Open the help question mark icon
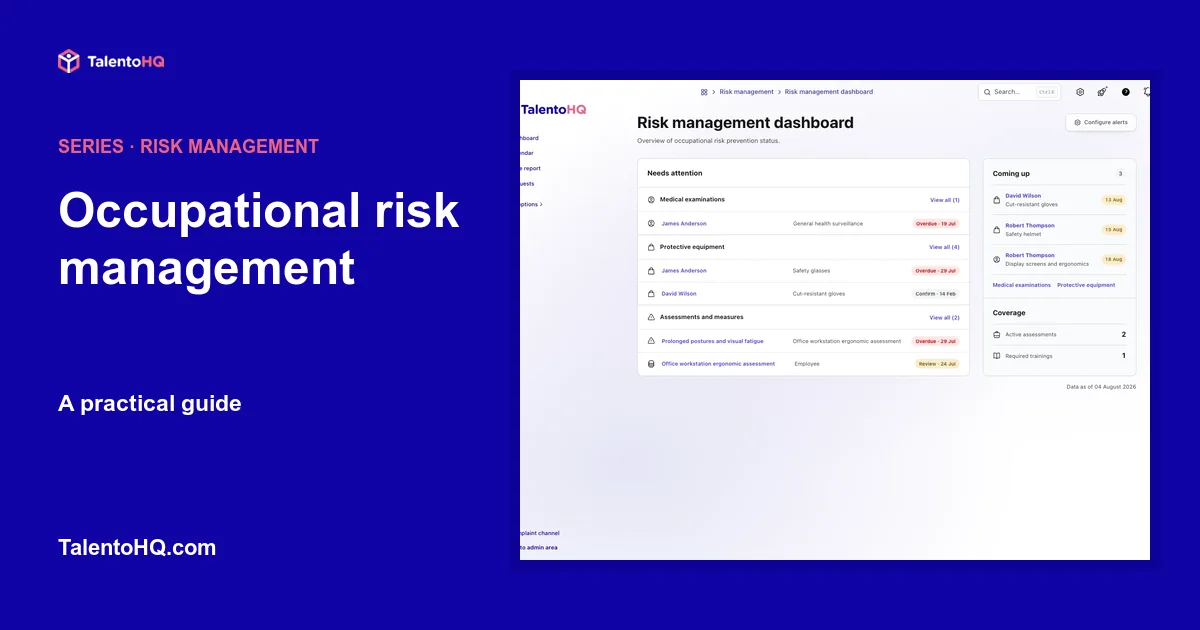Viewport: 1200px width, 630px height. pos(1125,92)
